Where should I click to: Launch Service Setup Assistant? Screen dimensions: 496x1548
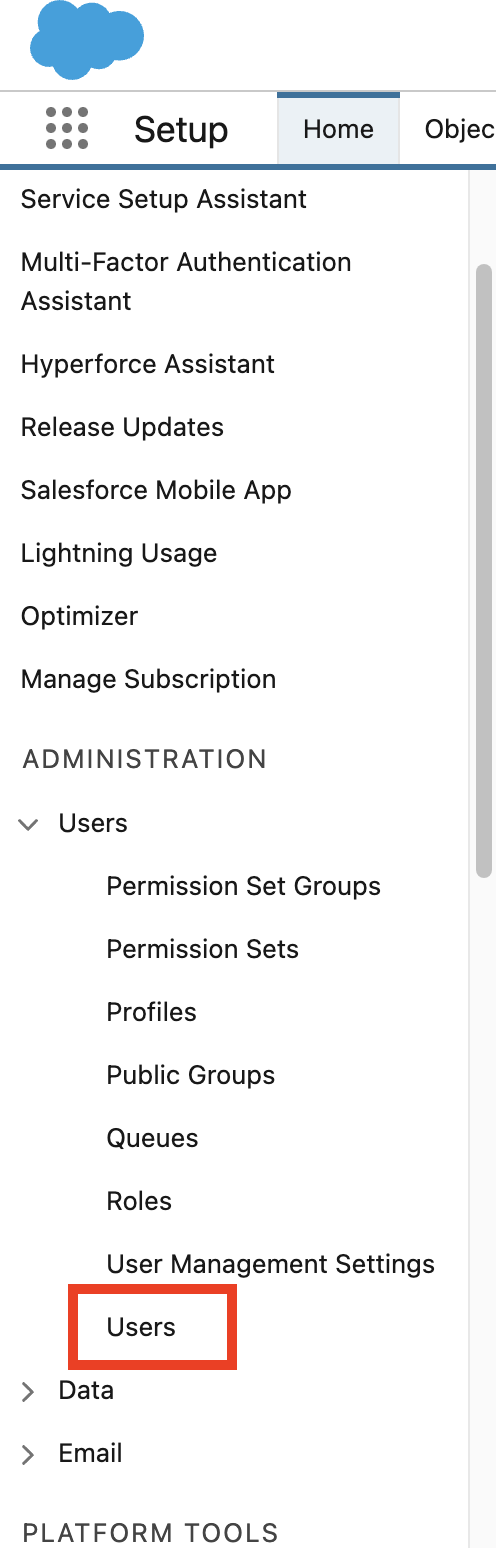coord(164,199)
